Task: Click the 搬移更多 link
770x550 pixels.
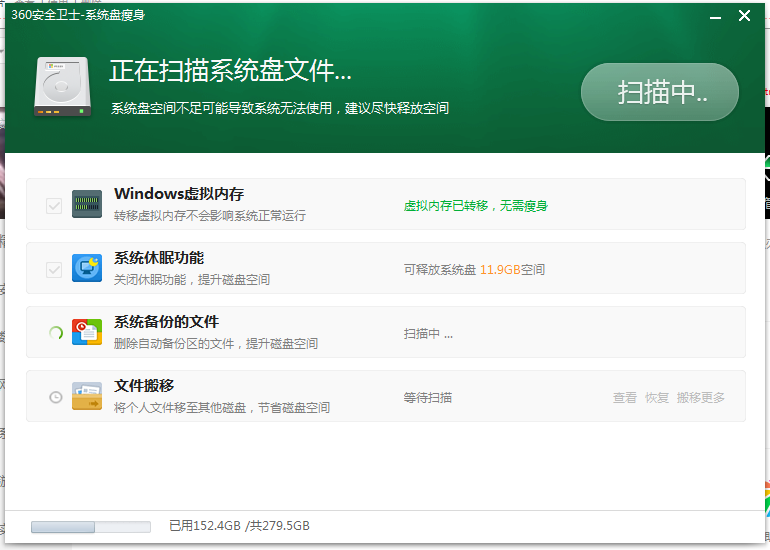Action: (700, 398)
